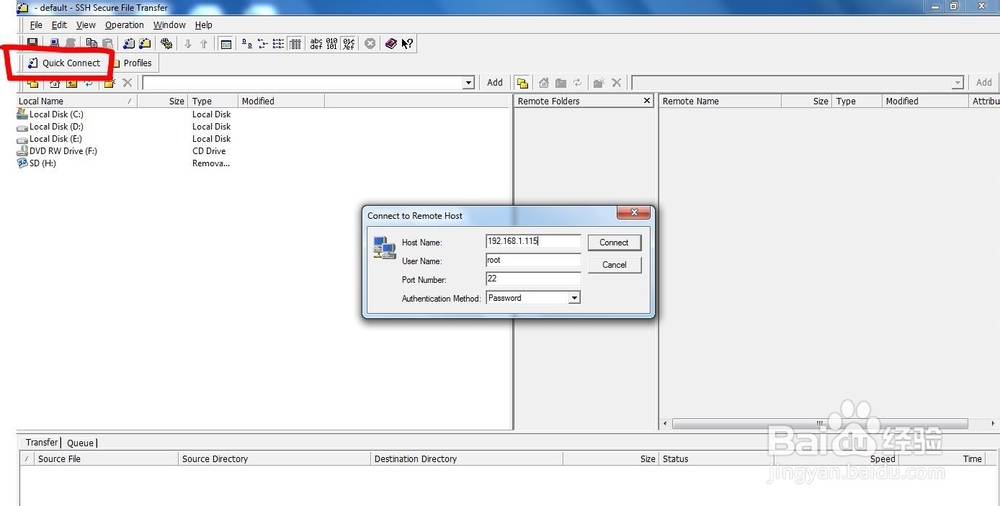Image resolution: width=1000 pixels, height=506 pixels.
Task: Click the Download arrow icon
Action: point(188,43)
